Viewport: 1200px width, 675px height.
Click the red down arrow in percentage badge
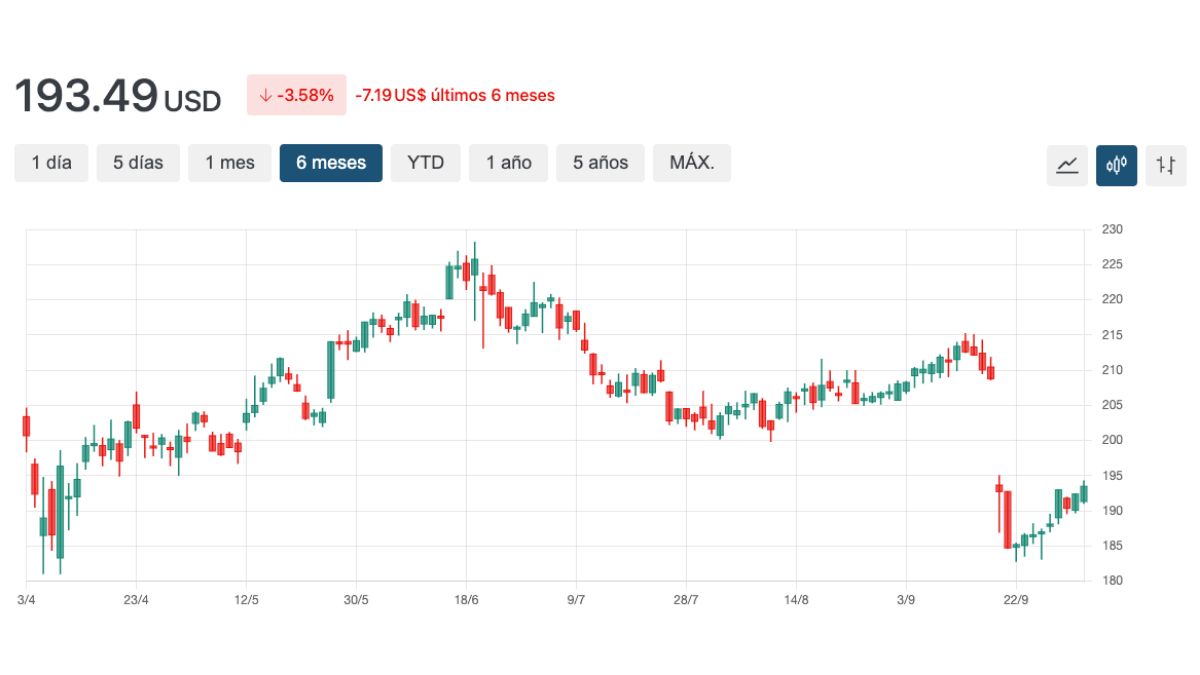tap(265, 96)
